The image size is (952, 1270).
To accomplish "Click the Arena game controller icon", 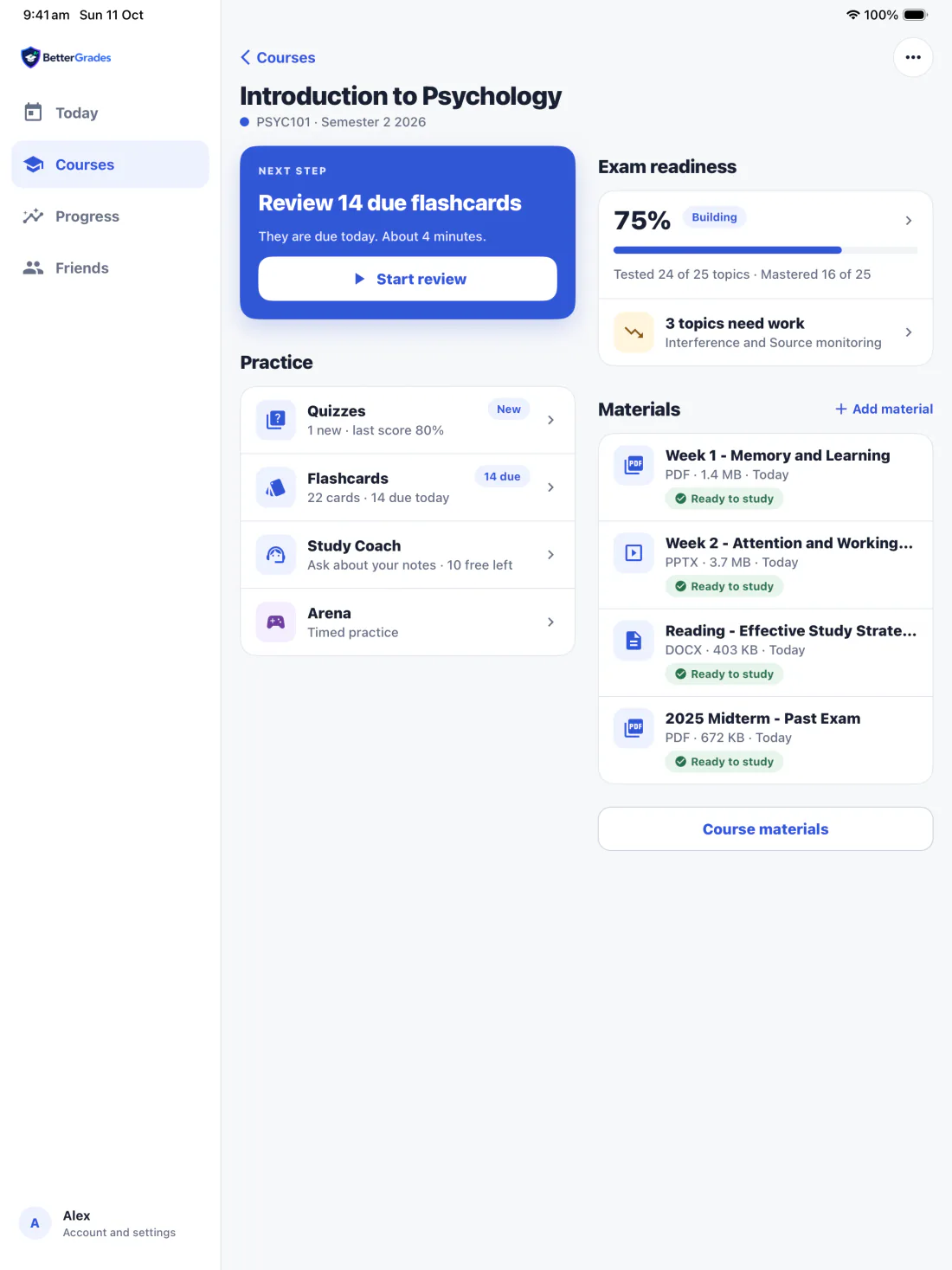I will point(276,622).
